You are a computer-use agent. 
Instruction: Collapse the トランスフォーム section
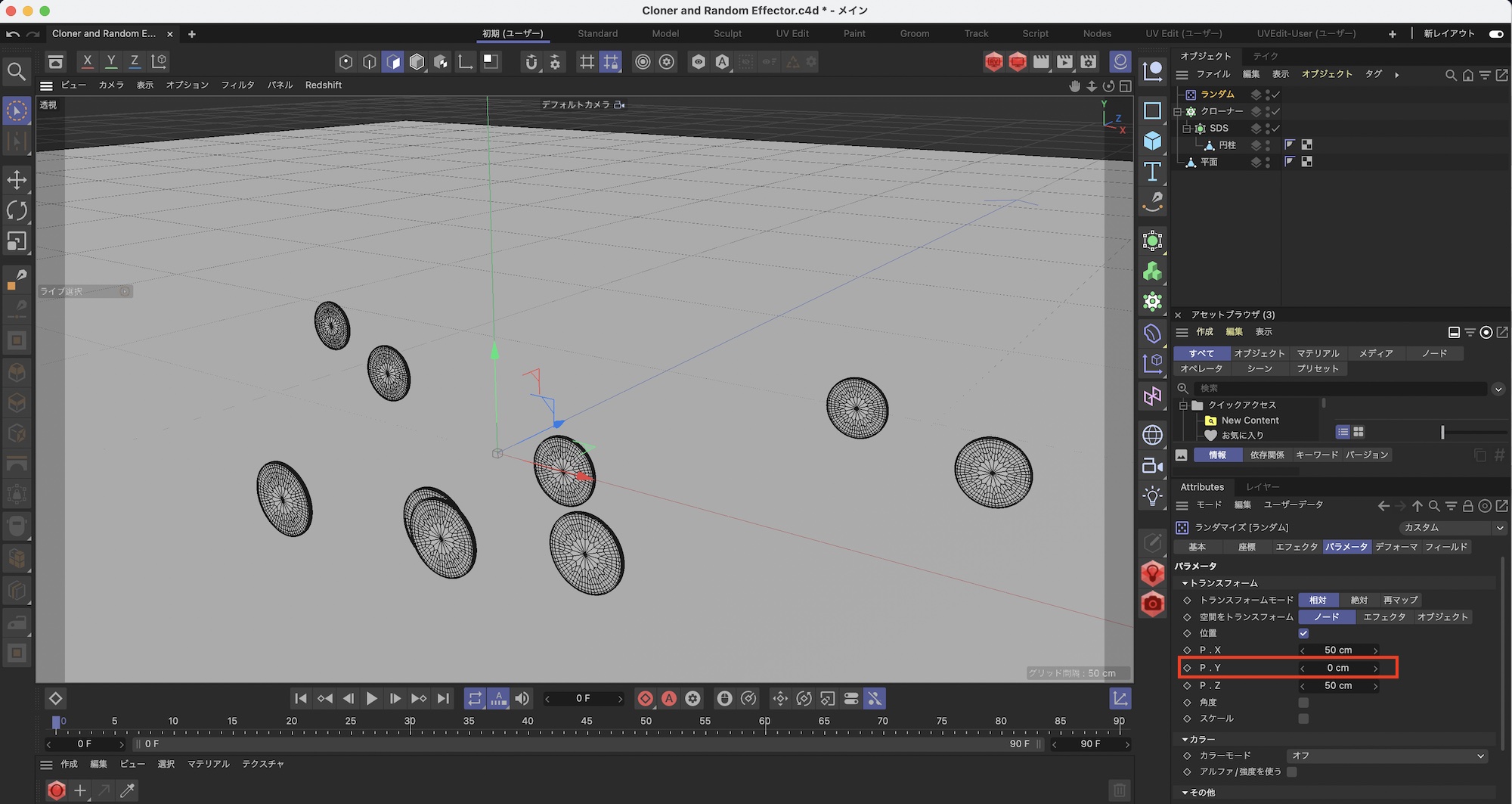pyautogui.click(x=1185, y=583)
